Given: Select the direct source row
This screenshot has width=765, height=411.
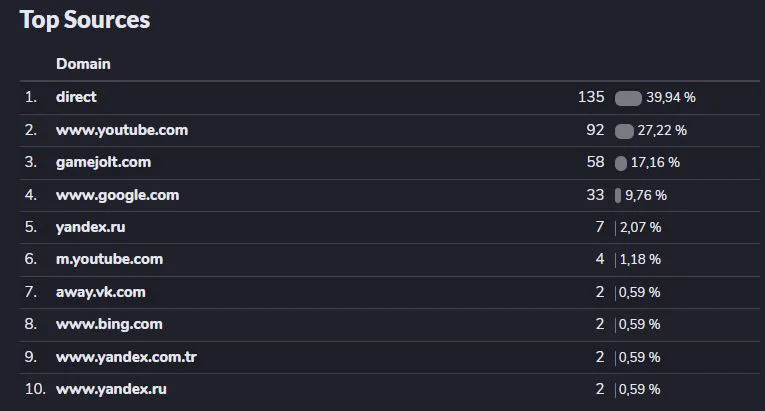Looking at the screenshot, I should point(389,98).
